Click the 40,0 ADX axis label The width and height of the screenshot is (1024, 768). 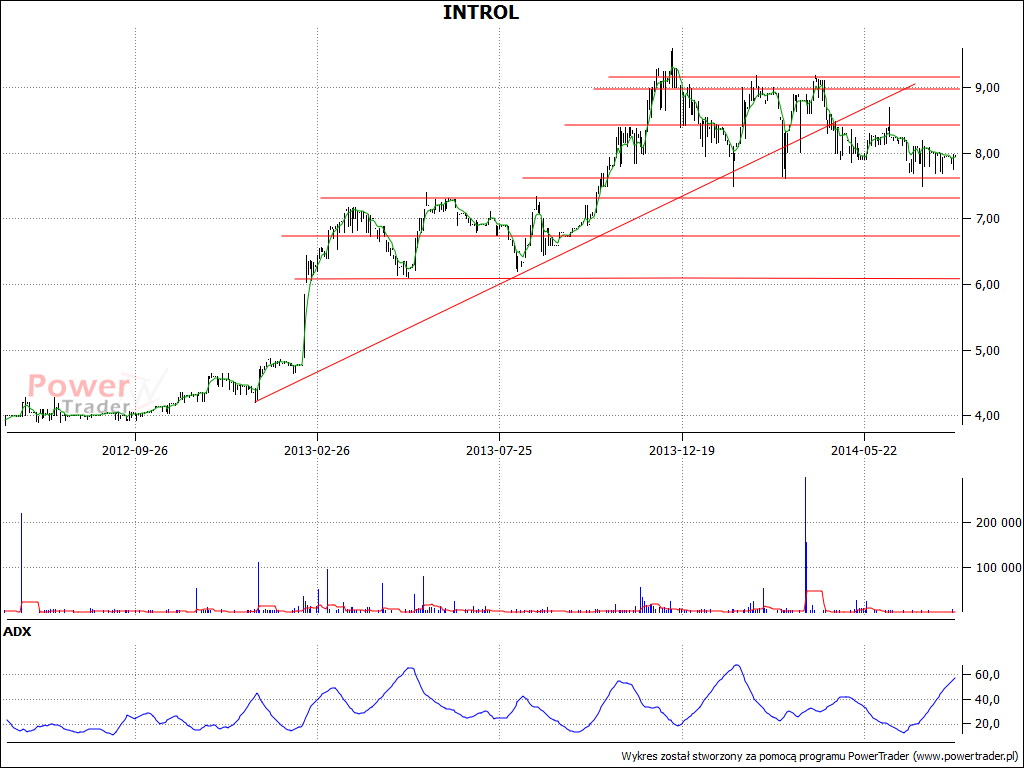pos(986,699)
